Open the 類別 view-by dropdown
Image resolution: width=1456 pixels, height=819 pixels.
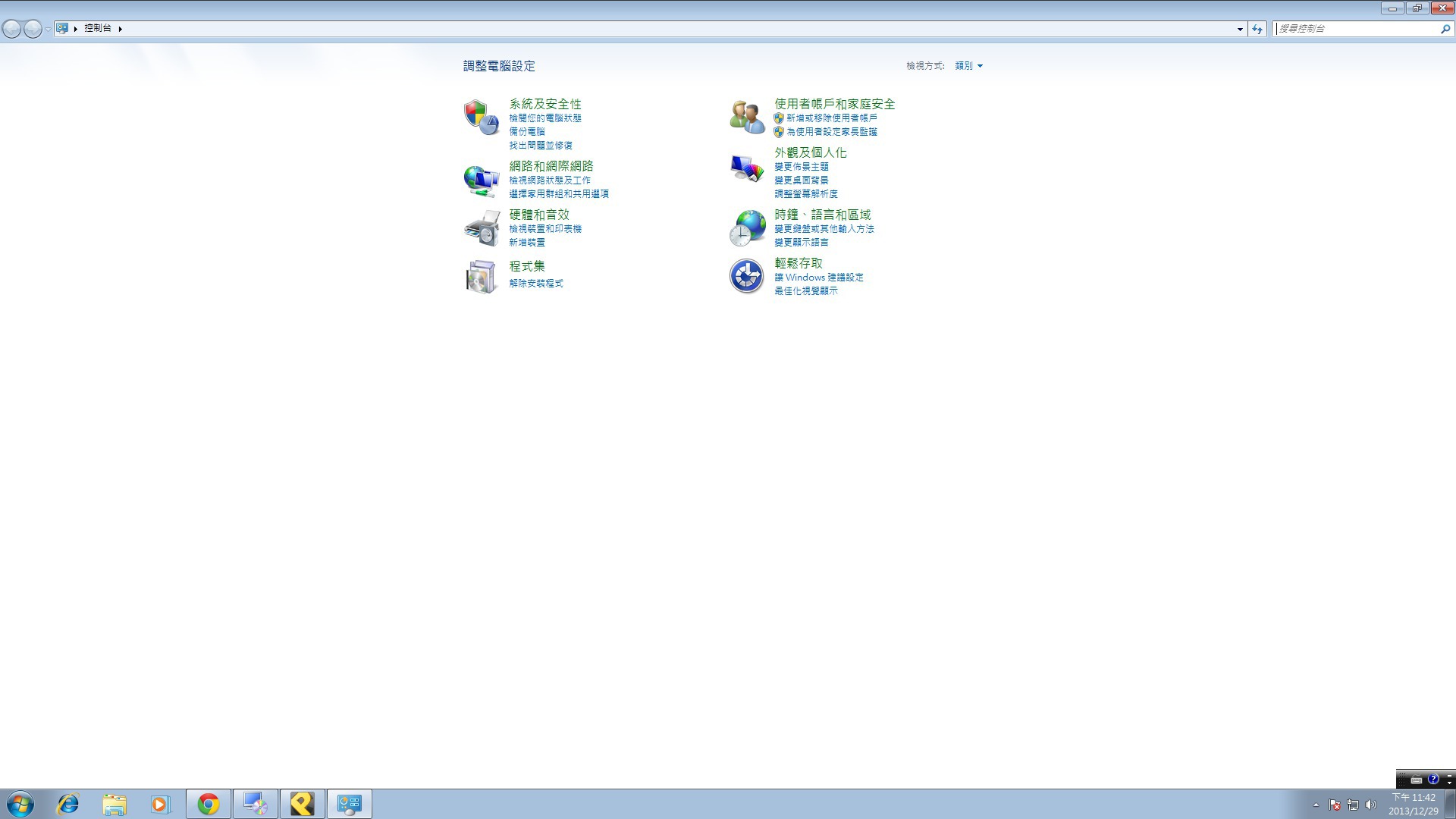968,66
